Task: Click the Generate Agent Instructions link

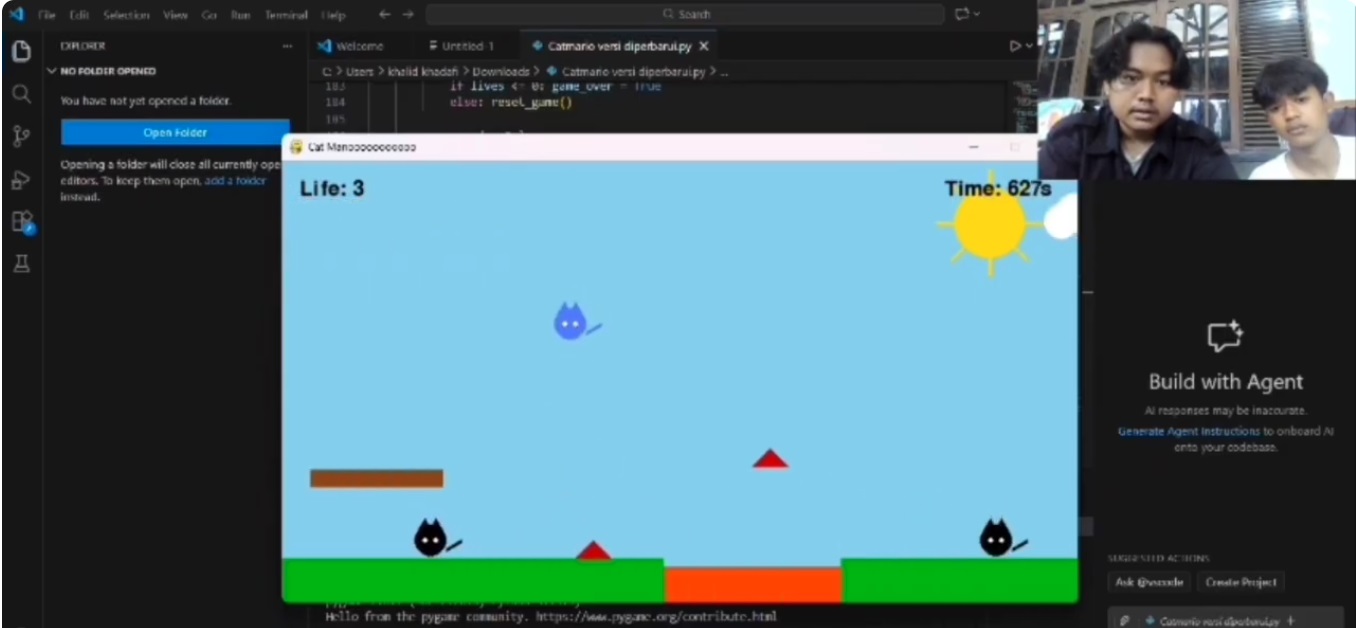Action: click(x=1188, y=431)
